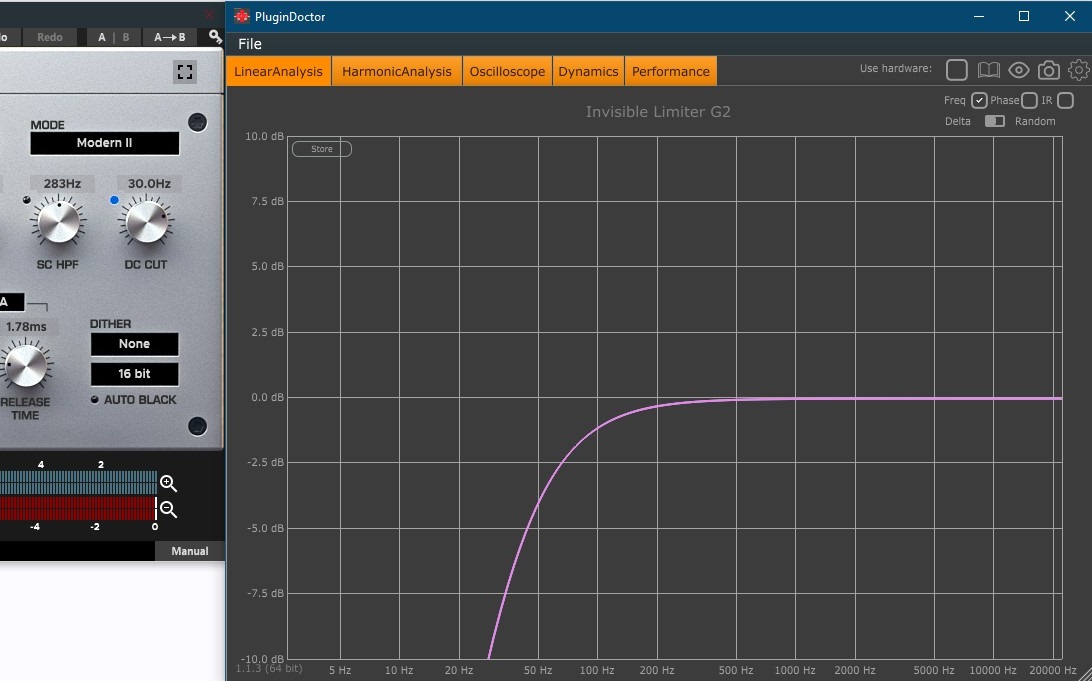Open the MODE dropdown showing Modern II
Screen dimensions: 1092x681
104,143
